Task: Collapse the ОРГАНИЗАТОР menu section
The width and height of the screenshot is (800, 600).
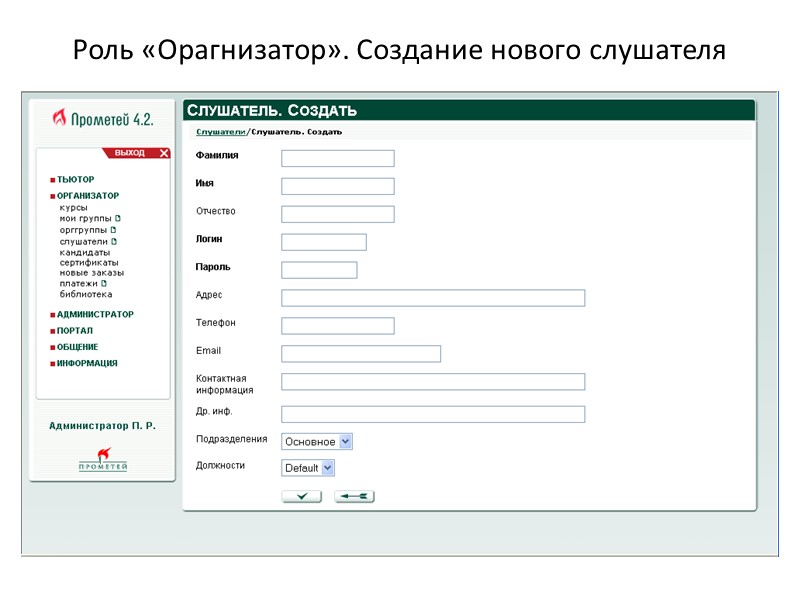Action: pos(88,196)
